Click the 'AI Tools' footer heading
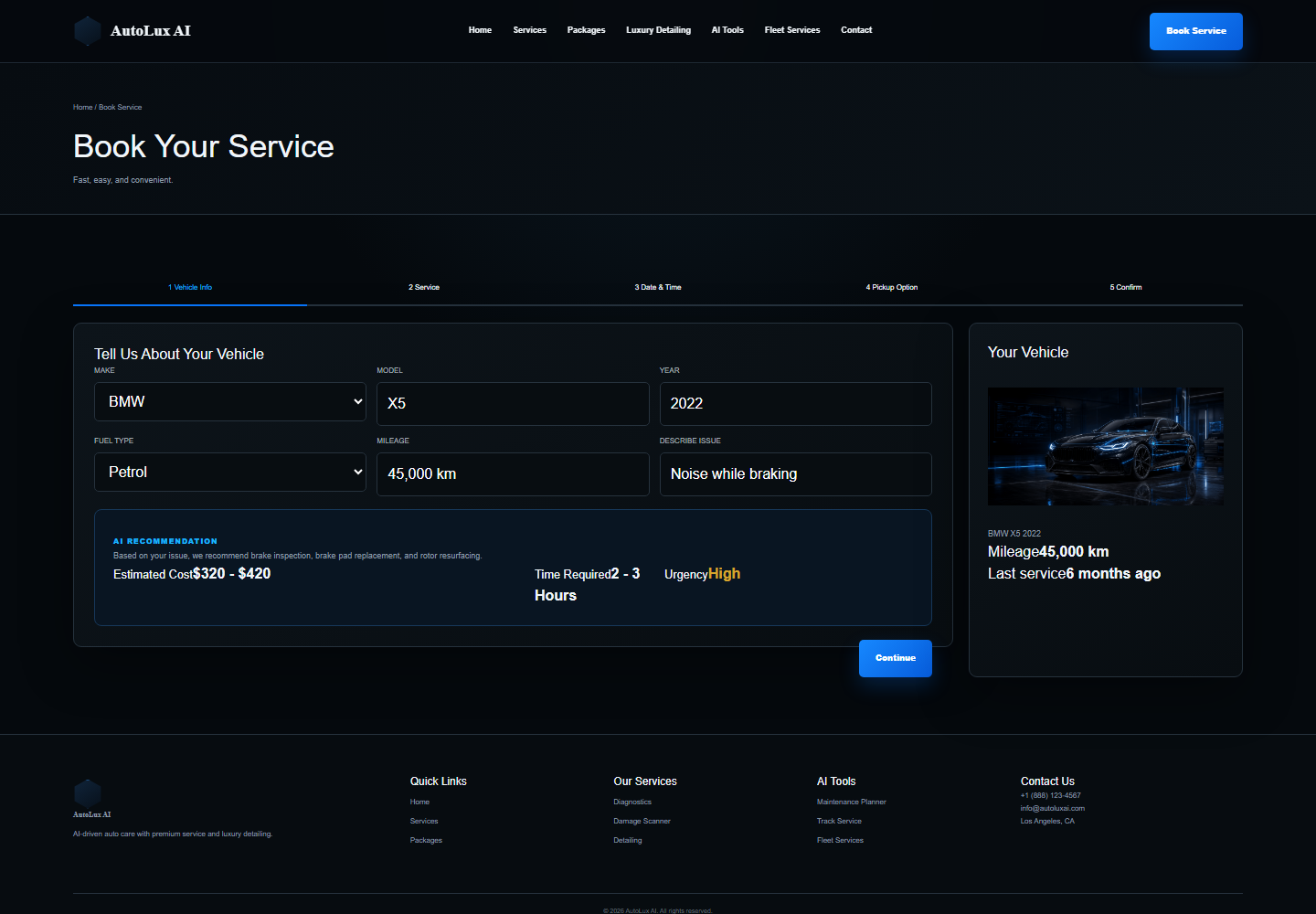 836,781
